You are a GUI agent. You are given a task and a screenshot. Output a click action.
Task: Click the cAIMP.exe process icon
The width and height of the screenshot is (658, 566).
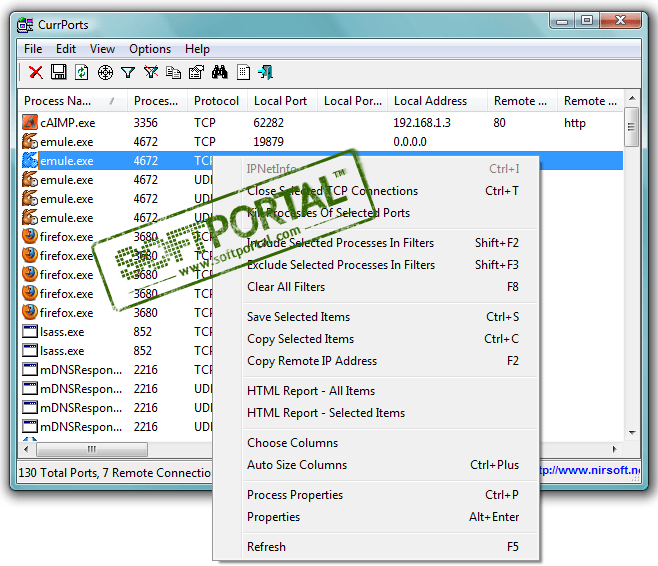(x=30, y=122)
